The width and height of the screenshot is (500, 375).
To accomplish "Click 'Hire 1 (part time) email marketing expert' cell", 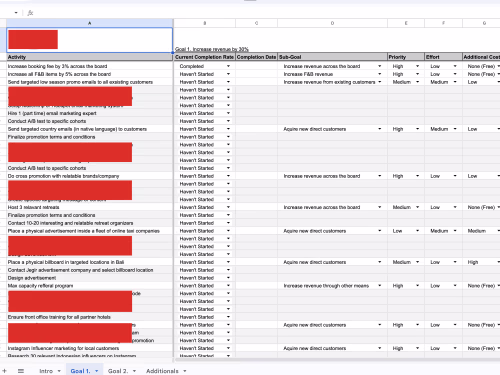I will (89, 113).
